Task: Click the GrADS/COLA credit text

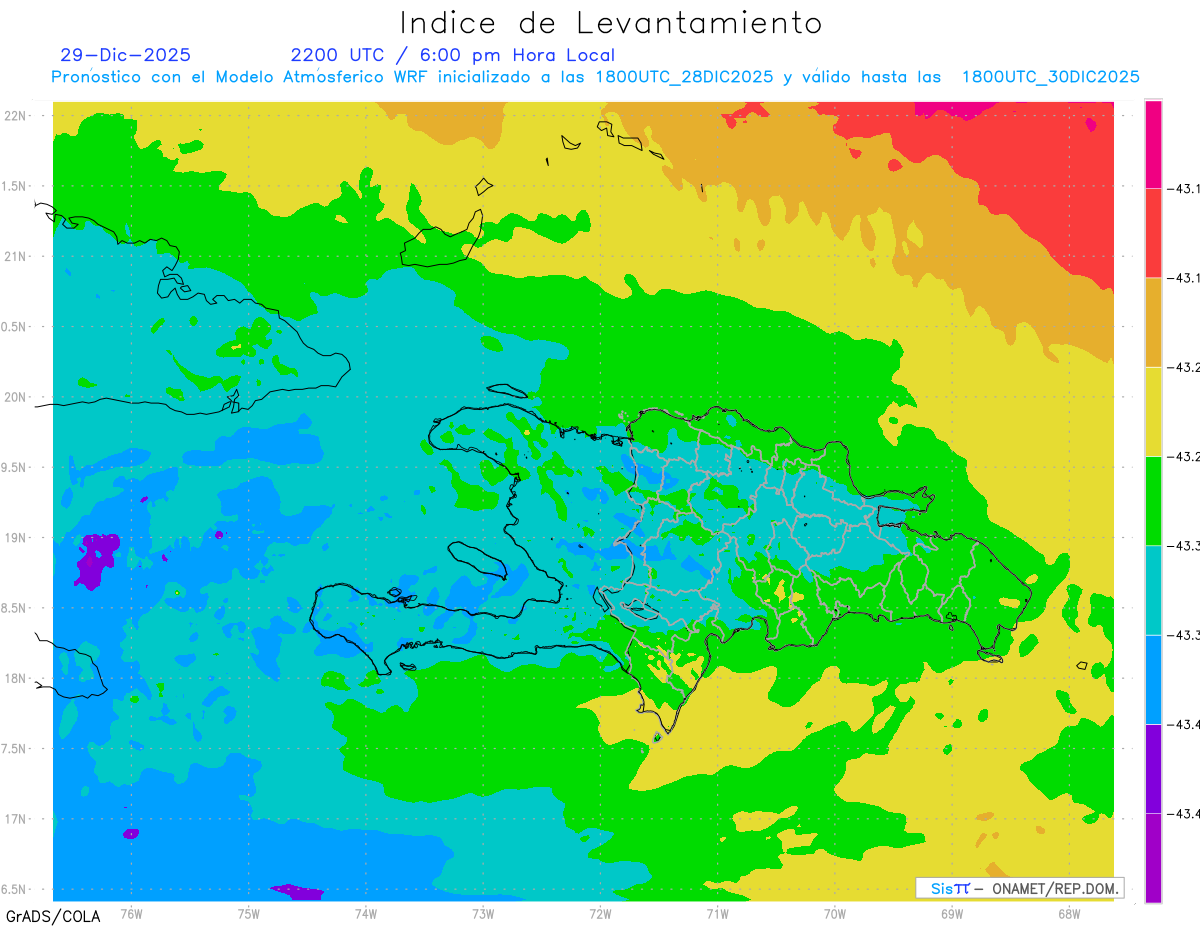Action: pos(53,916)
